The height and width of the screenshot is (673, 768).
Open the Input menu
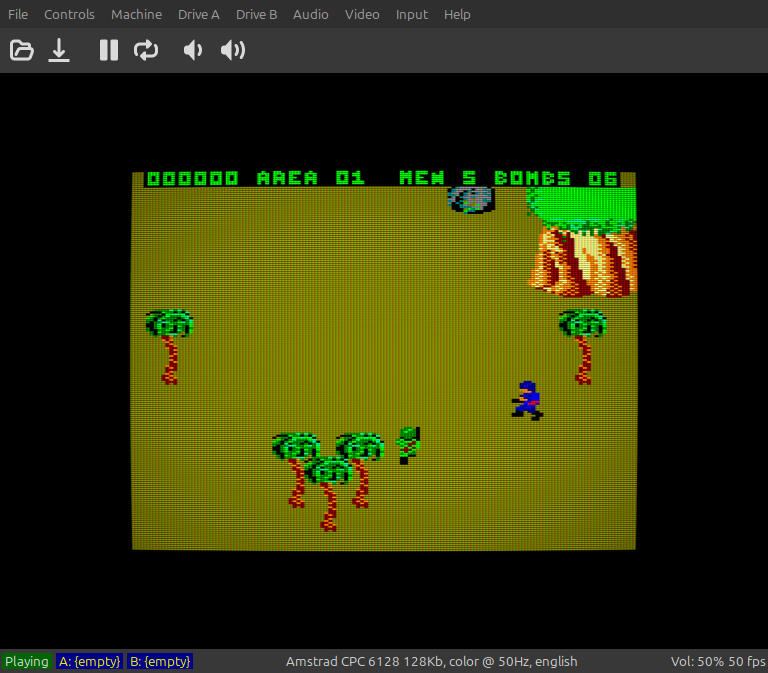(x=411, y=14)
